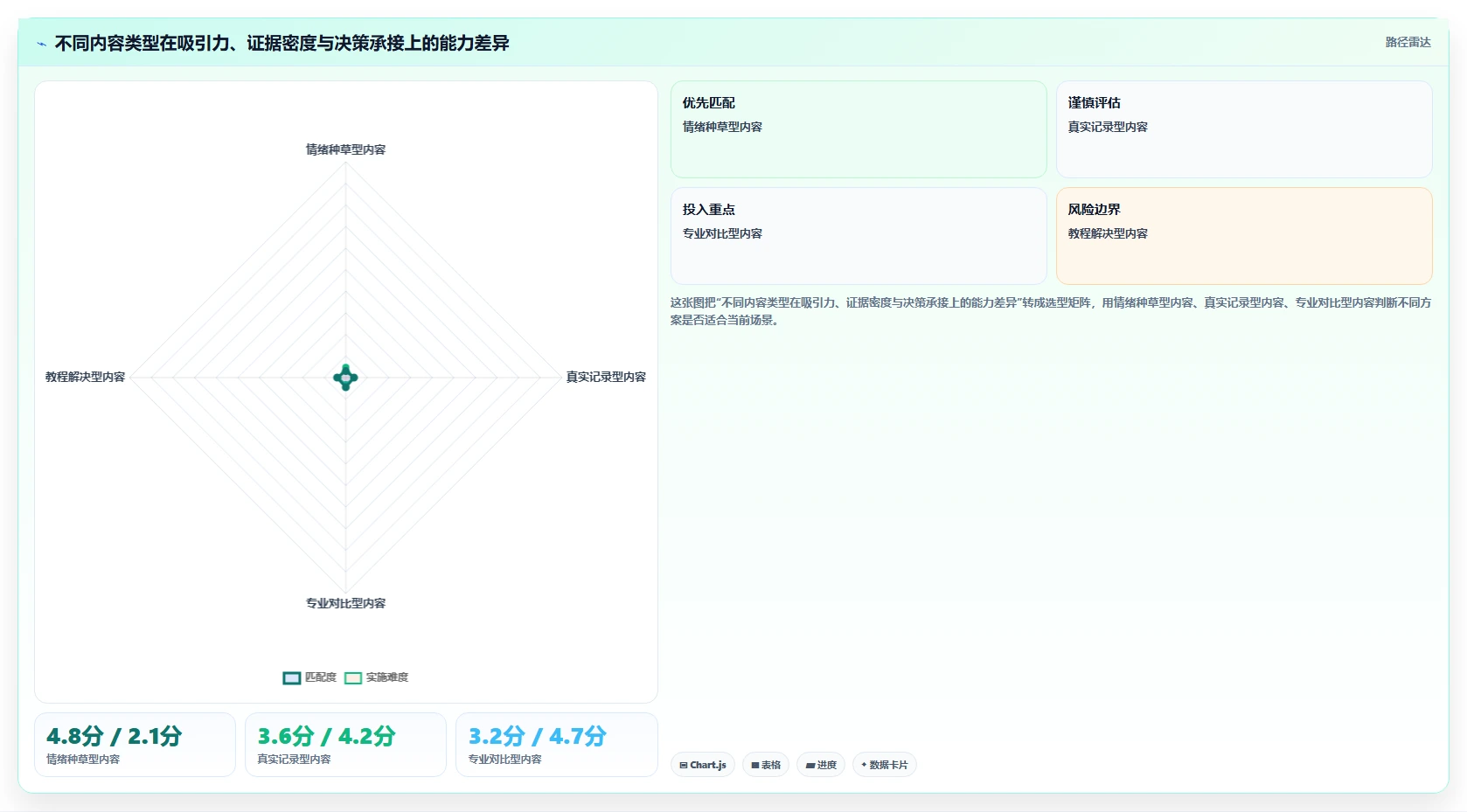Click the 专业对比型内容 radar axis label
The image size is (1467, 812).
pyautogui.click(x=345, y=603)
